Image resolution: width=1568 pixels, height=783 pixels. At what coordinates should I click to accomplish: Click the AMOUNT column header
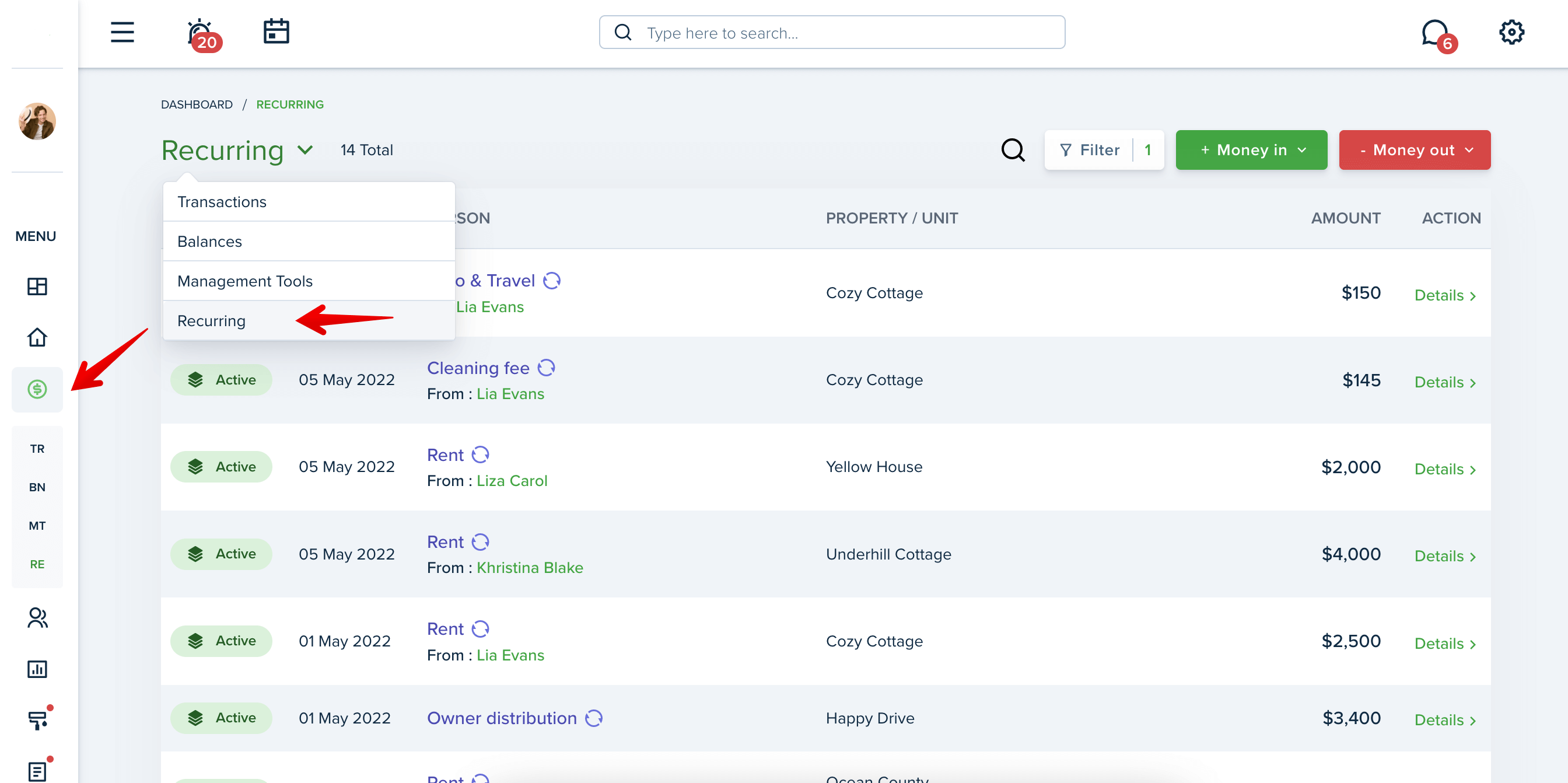pyautogui.click(x=1345, y=218)
